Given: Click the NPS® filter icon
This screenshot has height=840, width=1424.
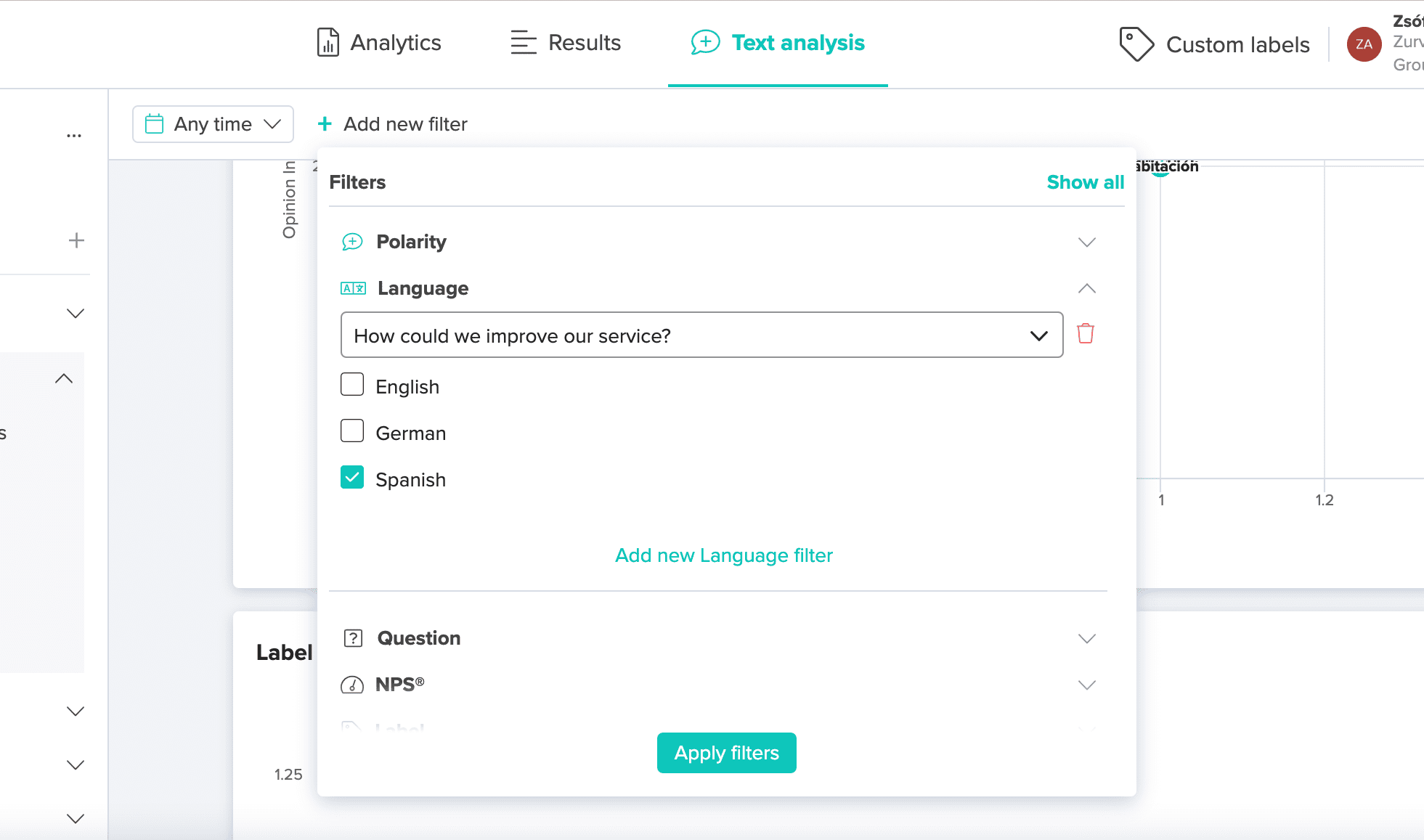Looking at the screenshot, I should pos(352,683).
